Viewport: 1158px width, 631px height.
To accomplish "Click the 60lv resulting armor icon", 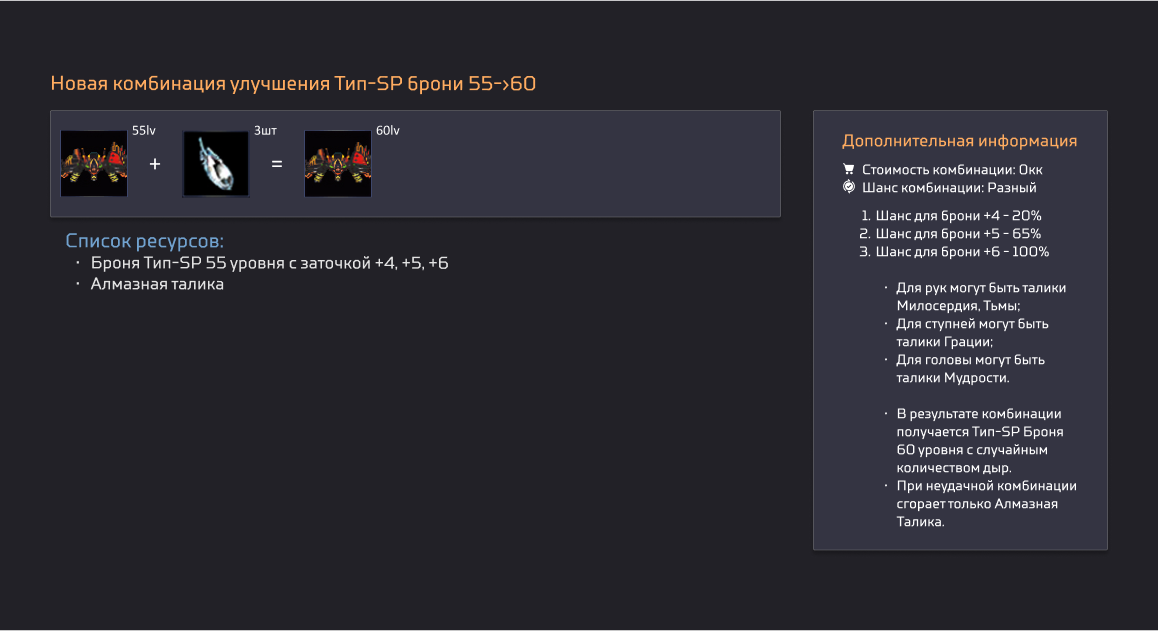I will coord(338,163).
